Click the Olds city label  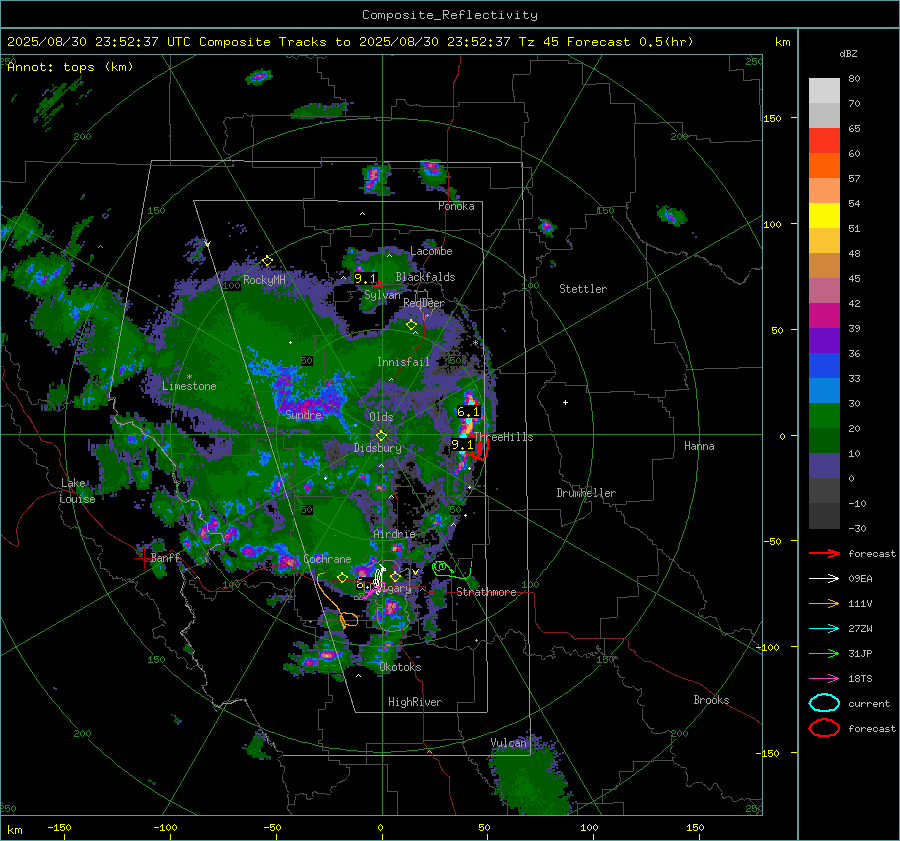[x=381, y=417]
